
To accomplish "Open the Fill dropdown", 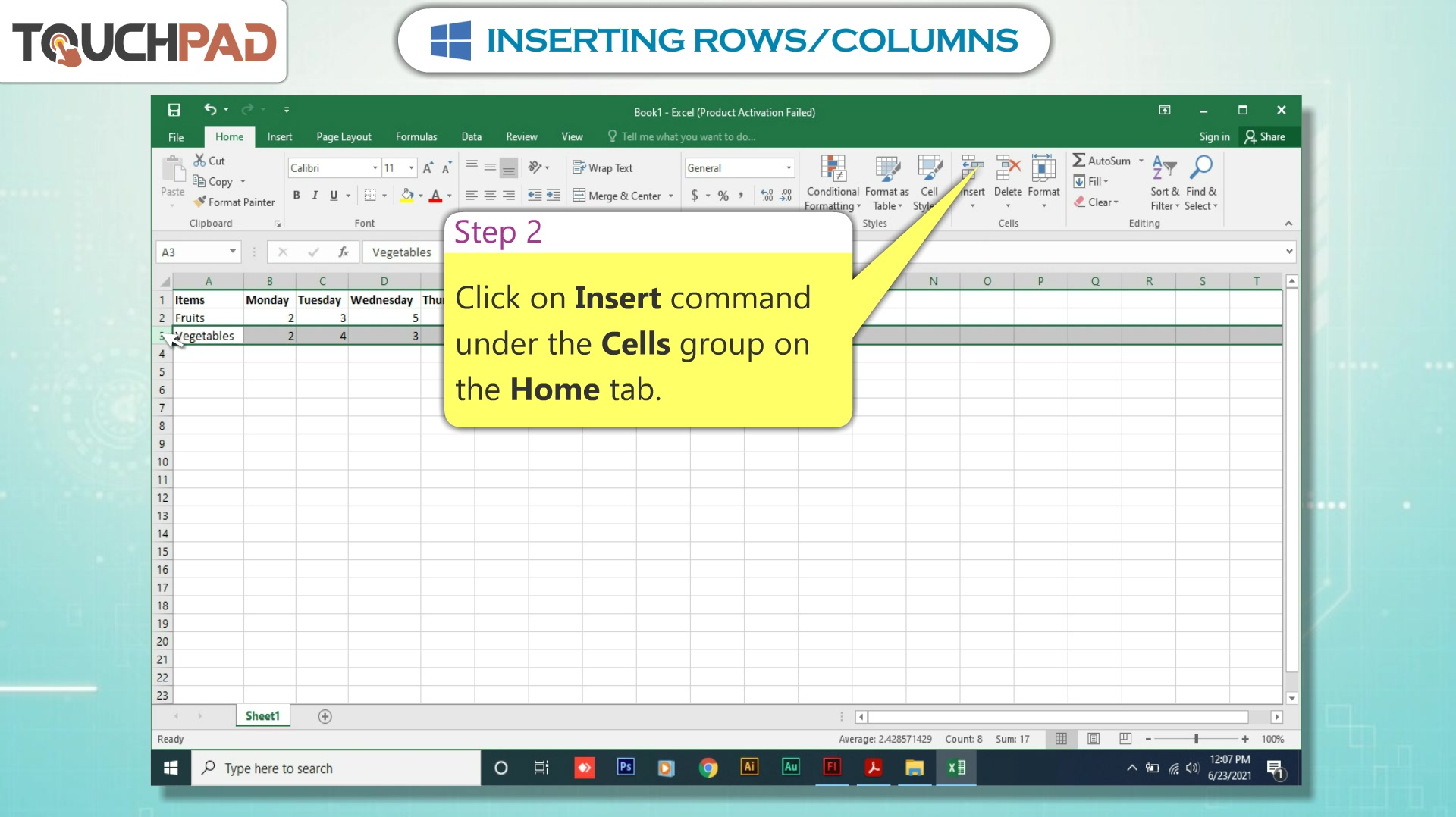I will coord(1091,181).
